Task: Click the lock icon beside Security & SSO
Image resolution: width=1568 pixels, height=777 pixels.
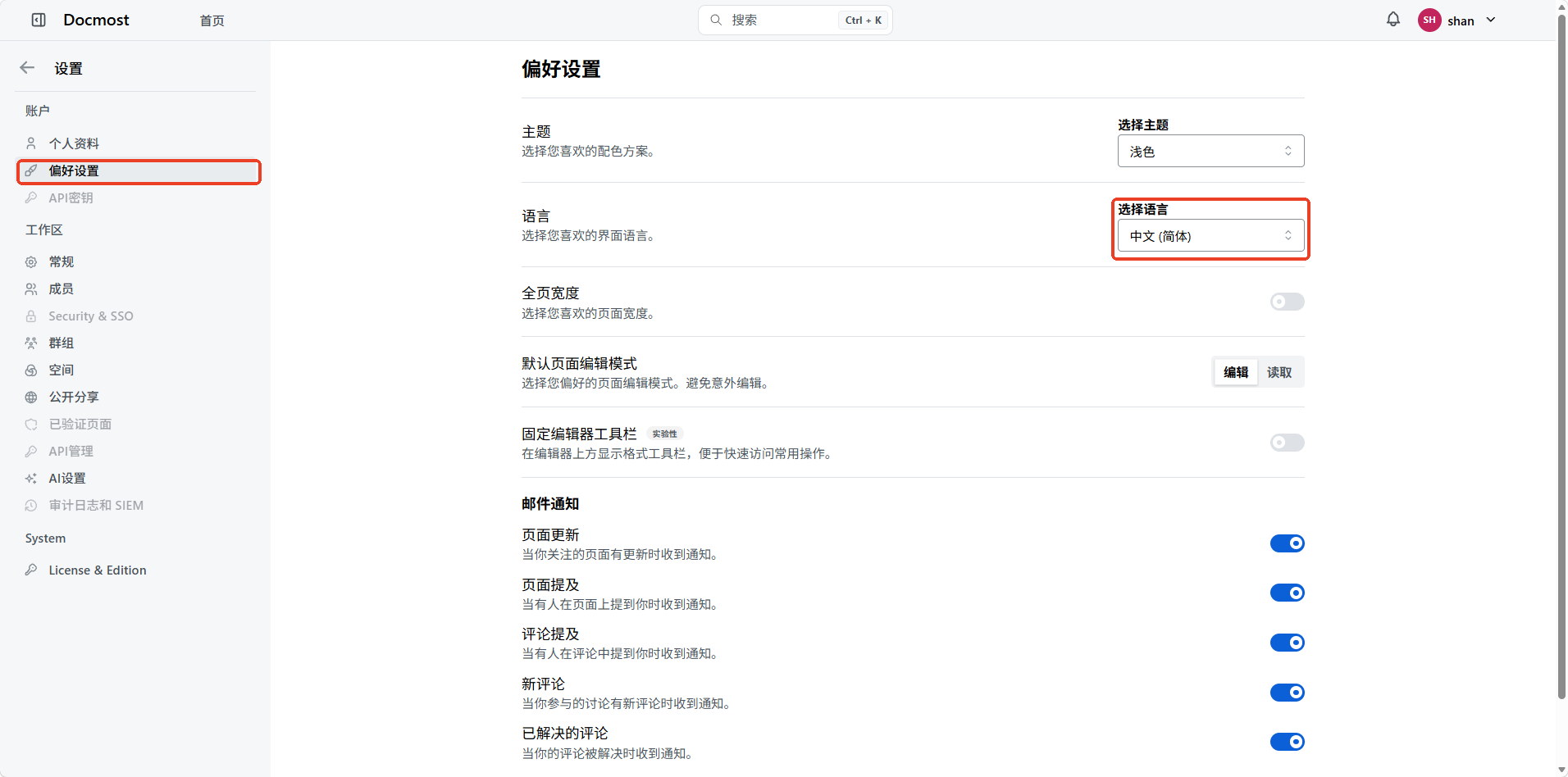Action: click(x=31, y=316)
